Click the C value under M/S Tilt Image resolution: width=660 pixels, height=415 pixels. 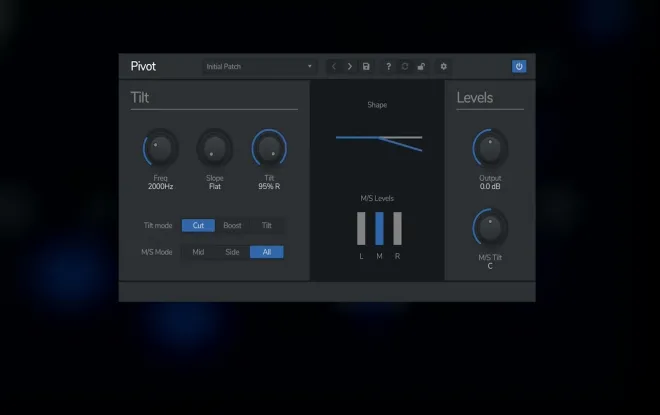tap(490, 266)
